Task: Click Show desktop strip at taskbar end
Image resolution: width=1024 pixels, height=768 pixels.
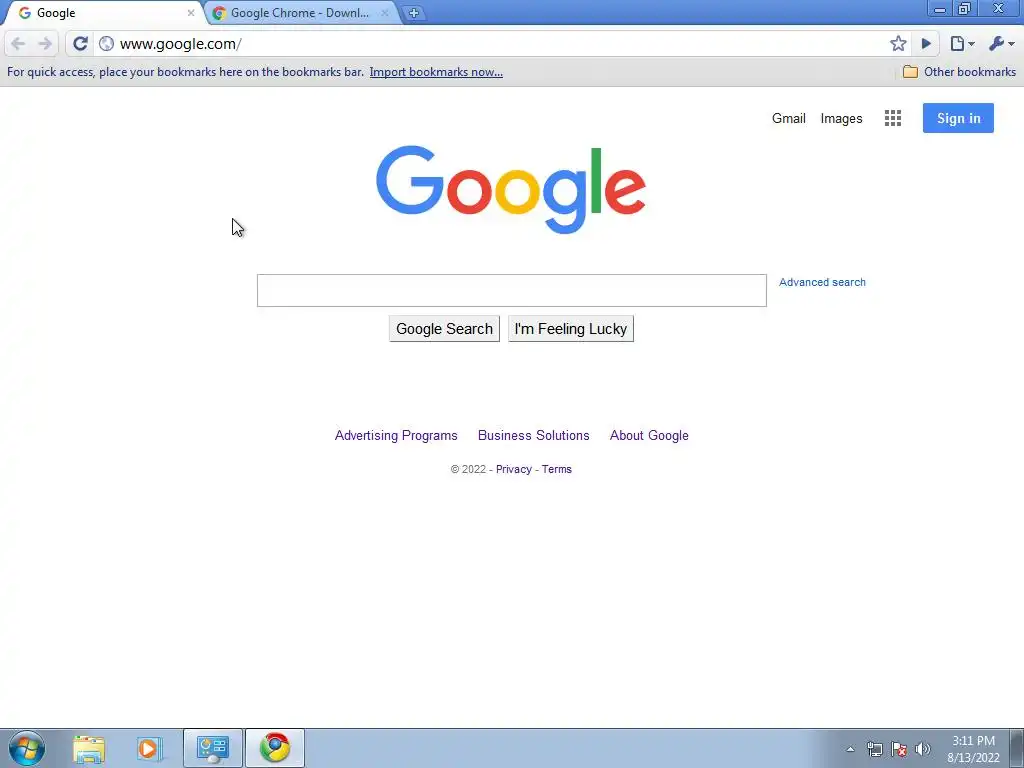Action: (x=1017, y=749)
